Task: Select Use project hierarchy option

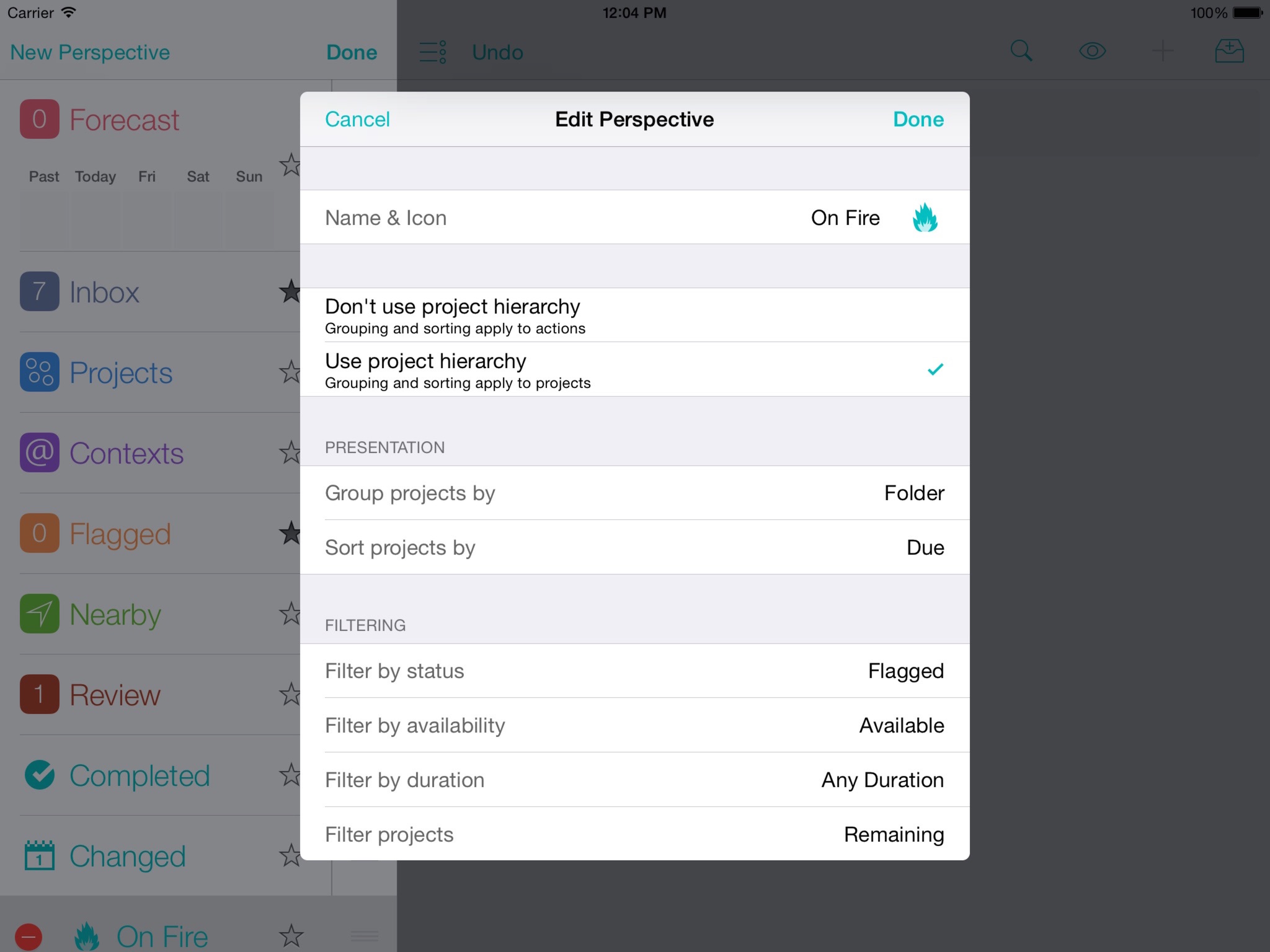Action: click(634, 370)
